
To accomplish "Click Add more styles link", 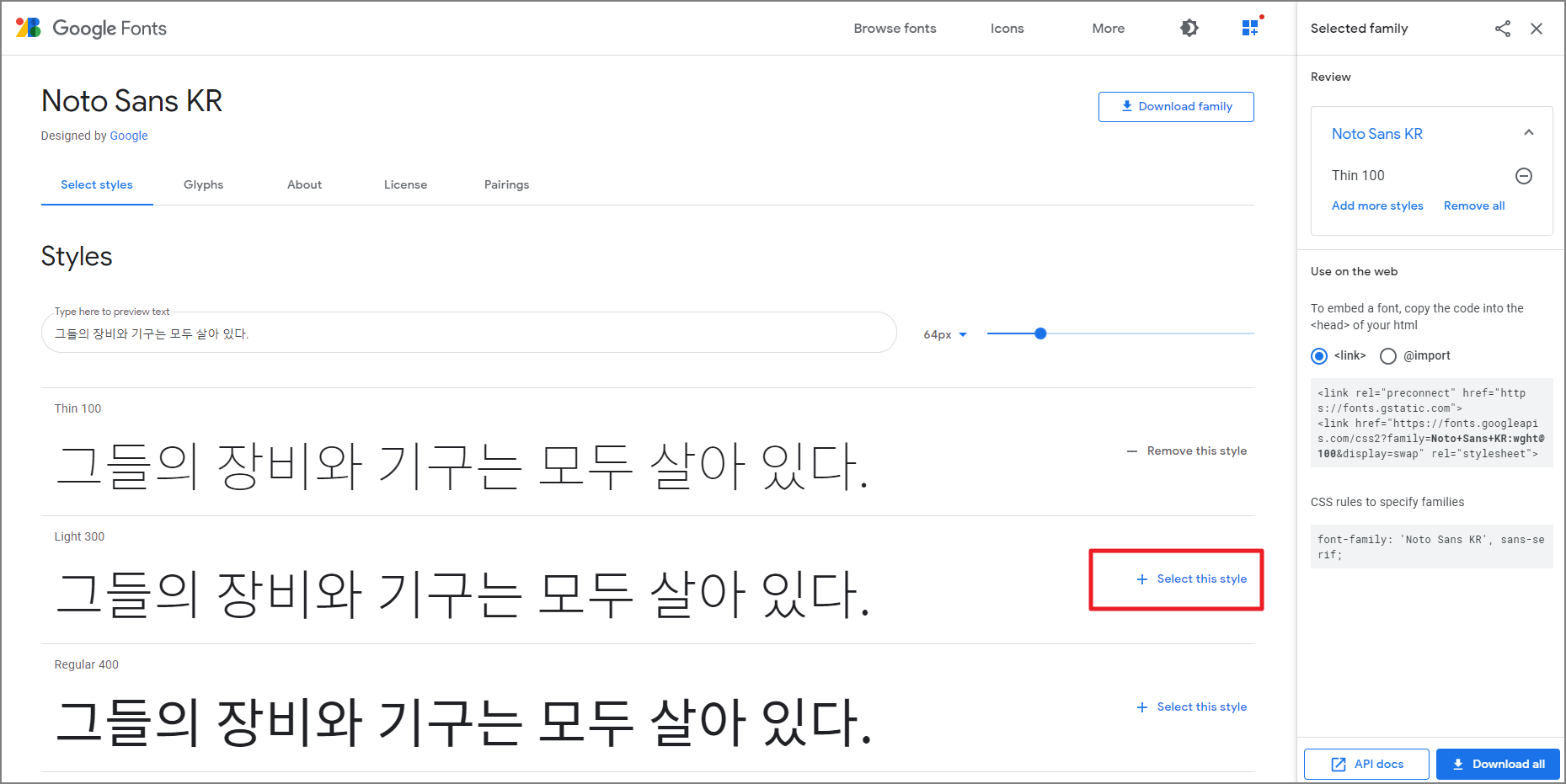I will 1377,206.
